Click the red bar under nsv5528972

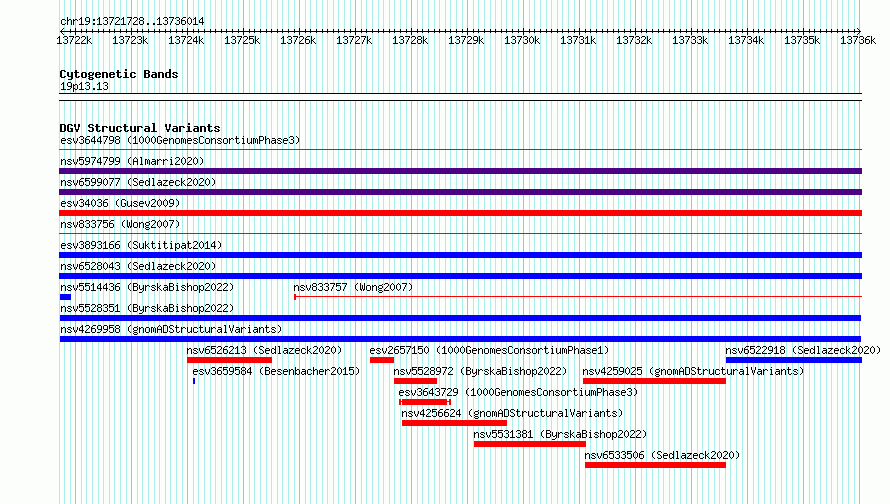point(415,381)
